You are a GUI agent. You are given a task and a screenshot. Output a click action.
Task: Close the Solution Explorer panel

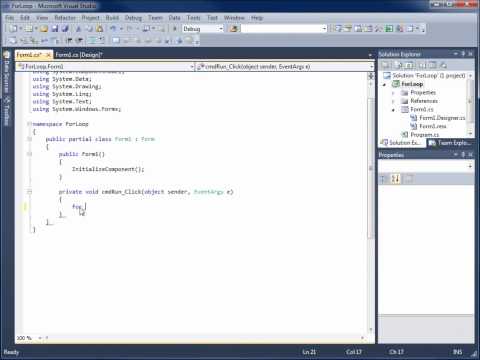[470, 54]
